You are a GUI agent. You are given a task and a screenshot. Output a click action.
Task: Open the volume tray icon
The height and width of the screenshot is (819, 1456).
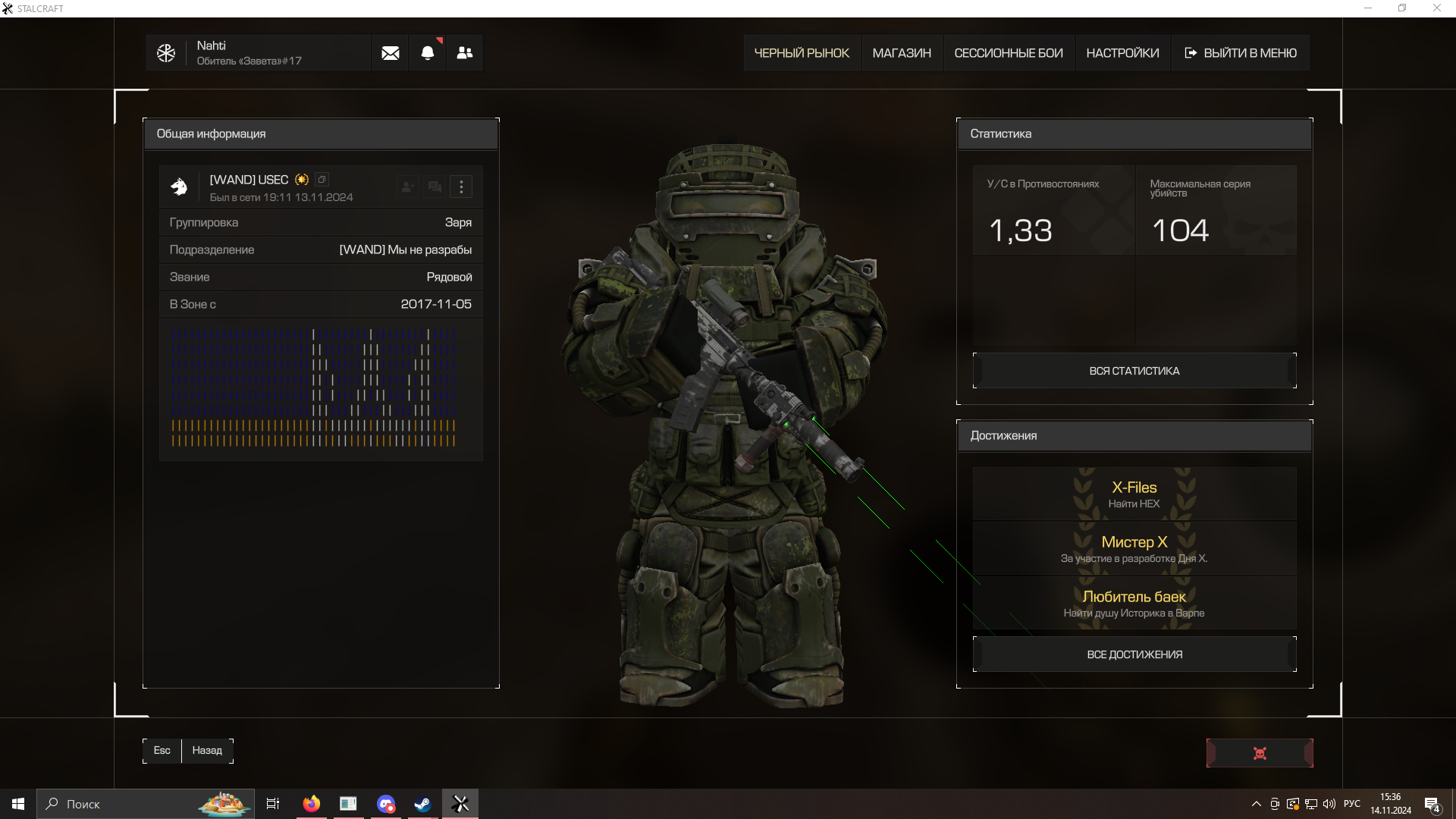pos(1329,804)
